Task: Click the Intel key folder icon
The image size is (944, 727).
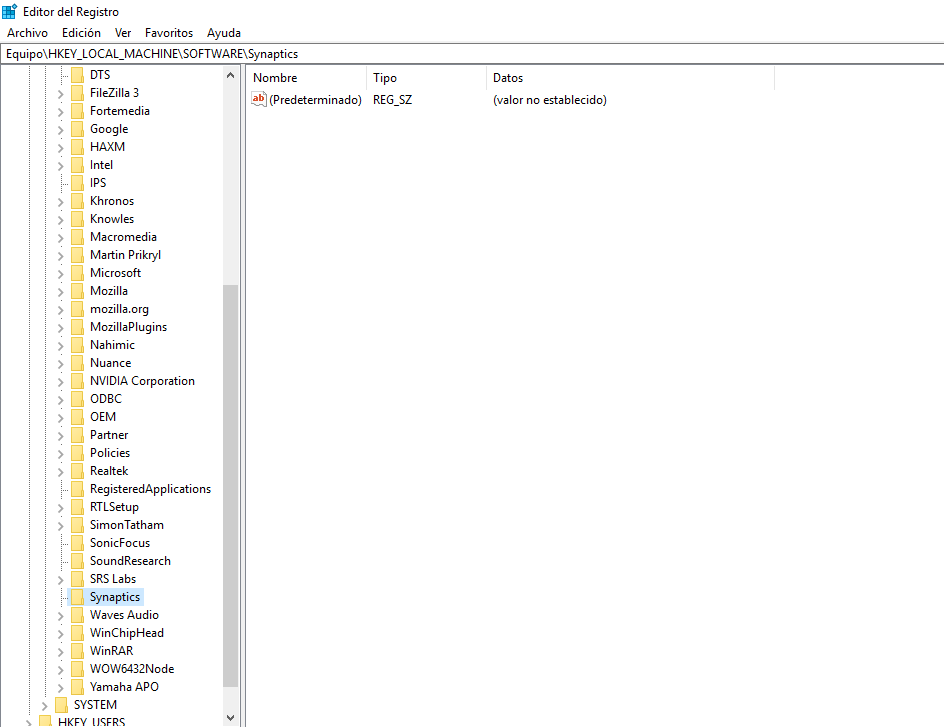Action: click(77, 165)
